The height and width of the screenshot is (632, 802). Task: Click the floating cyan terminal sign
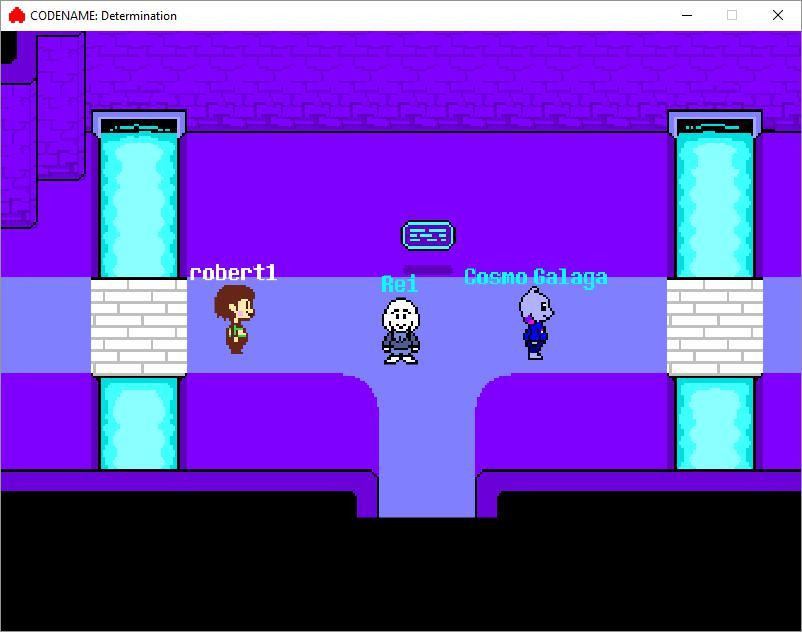[x=428, y=235]
